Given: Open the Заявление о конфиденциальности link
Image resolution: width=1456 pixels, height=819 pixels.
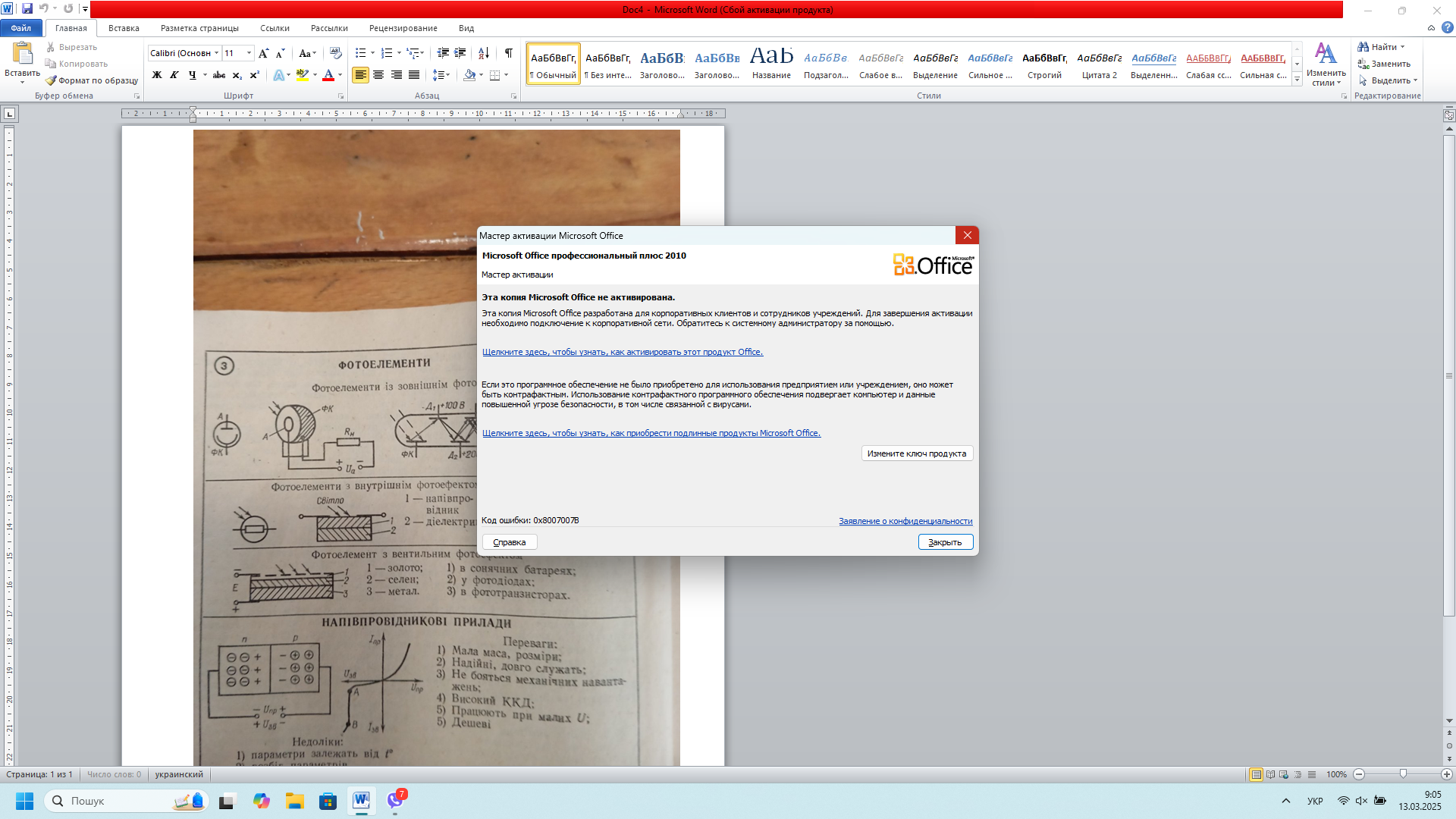Looking at the screenshot, I should click(x=905, y=521).
